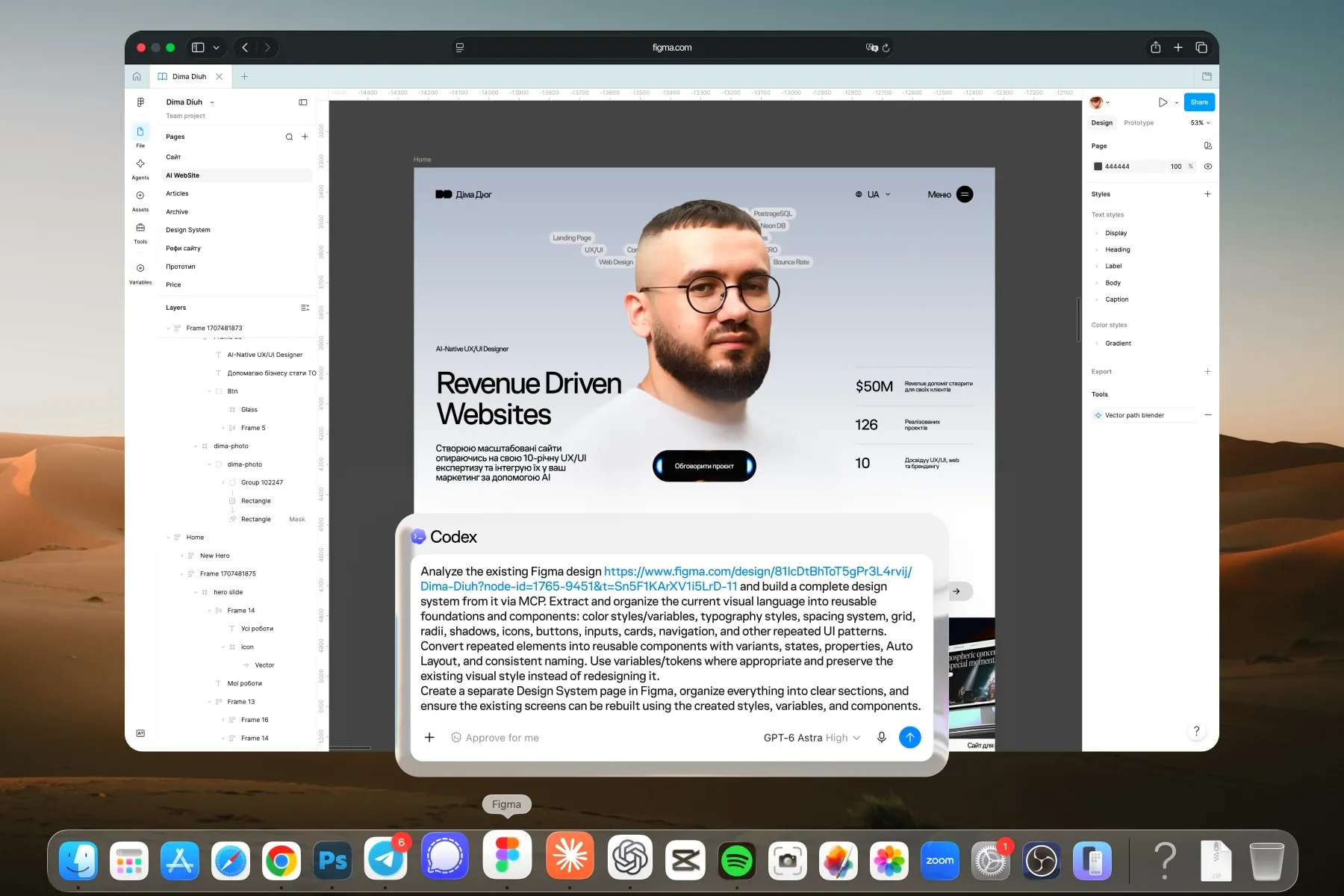The image size is (1344, 896).
Task: Toggle the Figma sidebar layout icon
Action: pos(303,102)
